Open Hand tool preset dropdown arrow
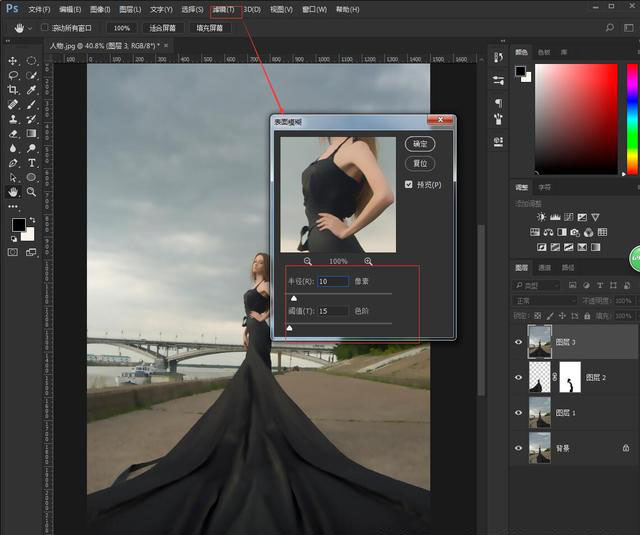The height and width of the screenshot is (535, 640). coord(30,28)
